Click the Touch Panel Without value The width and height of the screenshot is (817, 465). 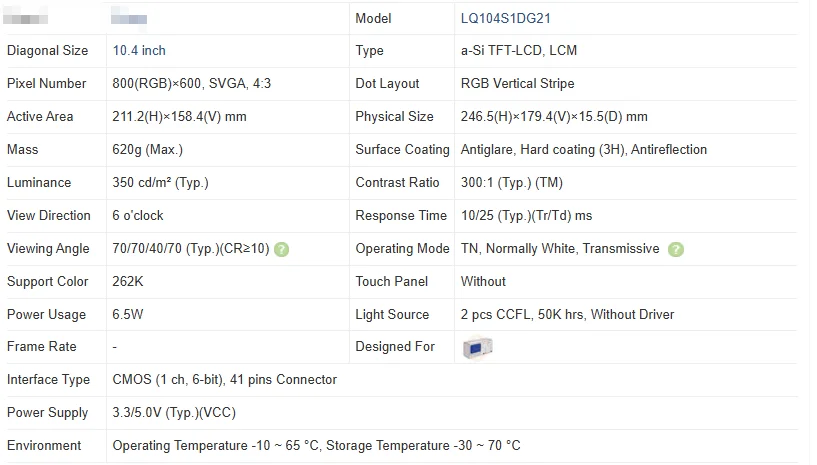coord(483,282)
